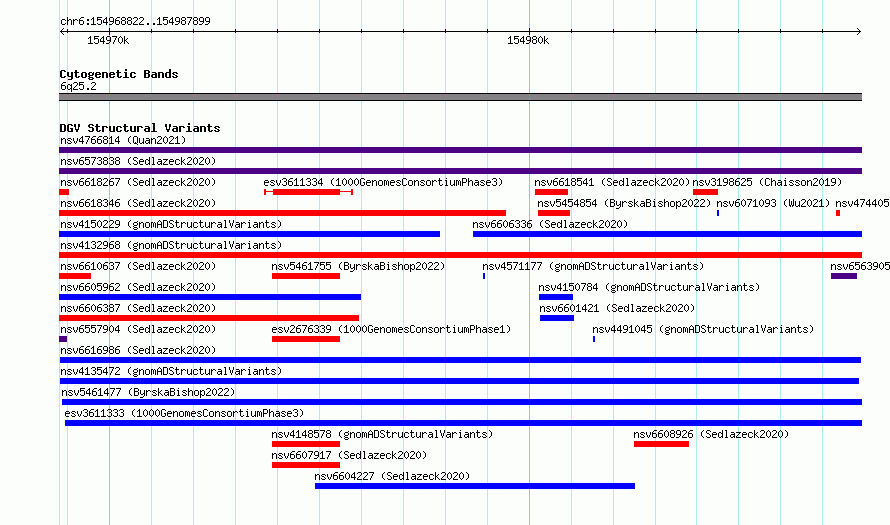890x525 pixels.
Task: Click nsv4150784 (gnomADStructuralVariants) label
Action: pyautogui.click(x=649, y=287)
